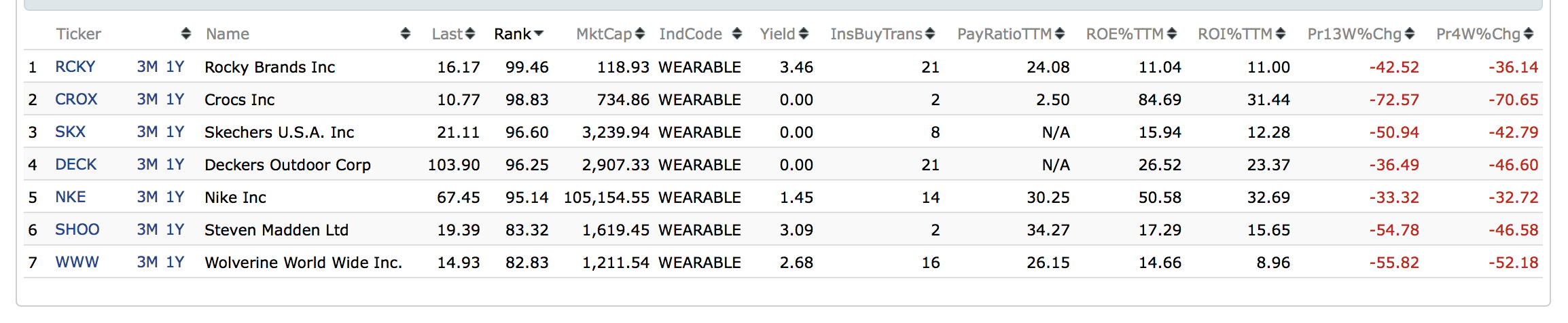Open 3M chart for Skechers
Image resolution: width=1568 pixels, height=323 pixels.
[x=147, y=132]
